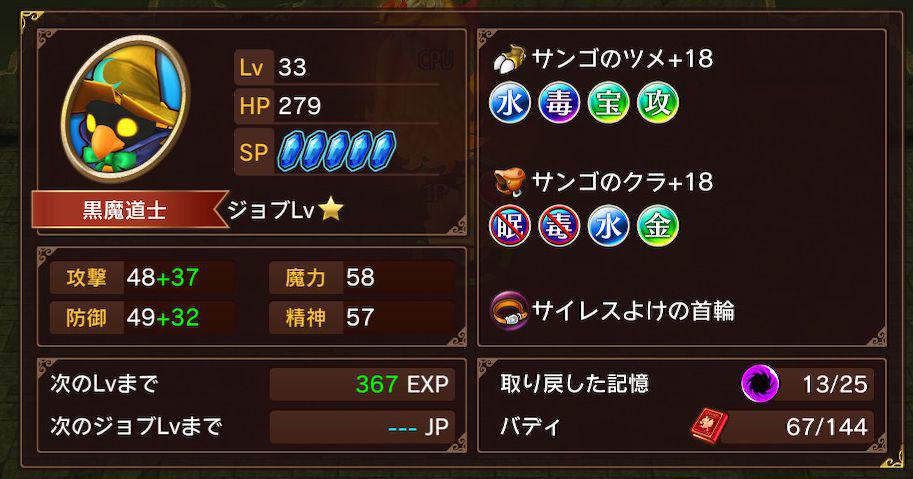Click the gold job level star
Image resolution: width=913 pixels, height=479 pixels.
tap(331, 208)
